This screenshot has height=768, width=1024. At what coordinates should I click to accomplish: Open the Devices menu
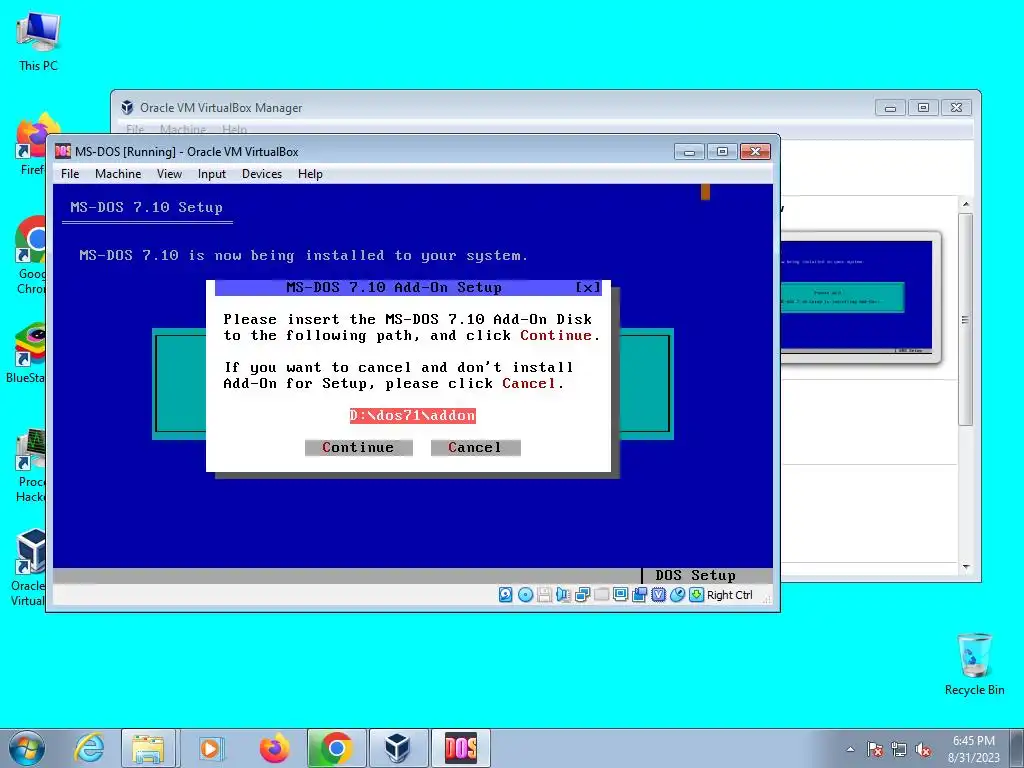point(262,174)
